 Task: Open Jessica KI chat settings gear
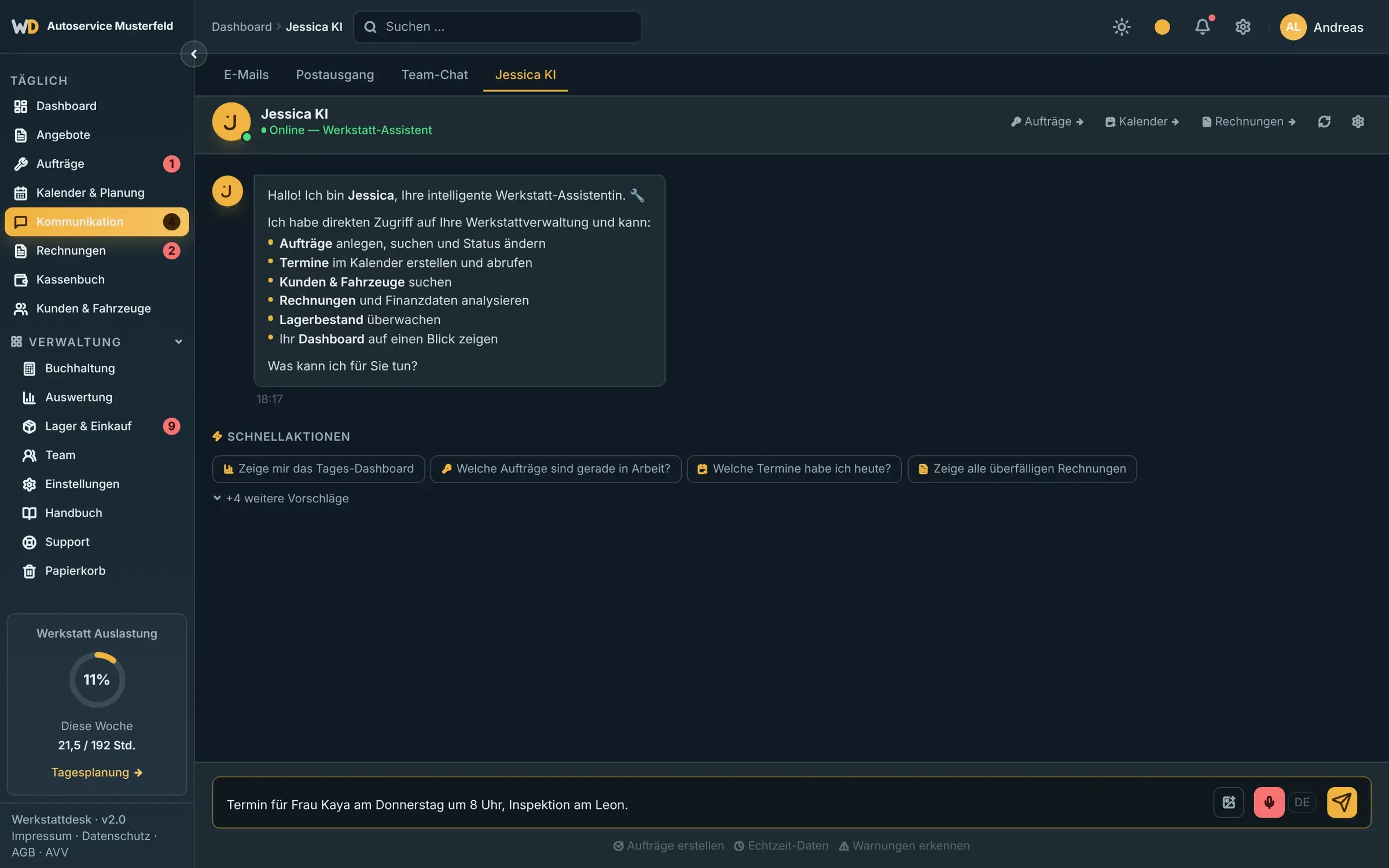coord(1358,122)
